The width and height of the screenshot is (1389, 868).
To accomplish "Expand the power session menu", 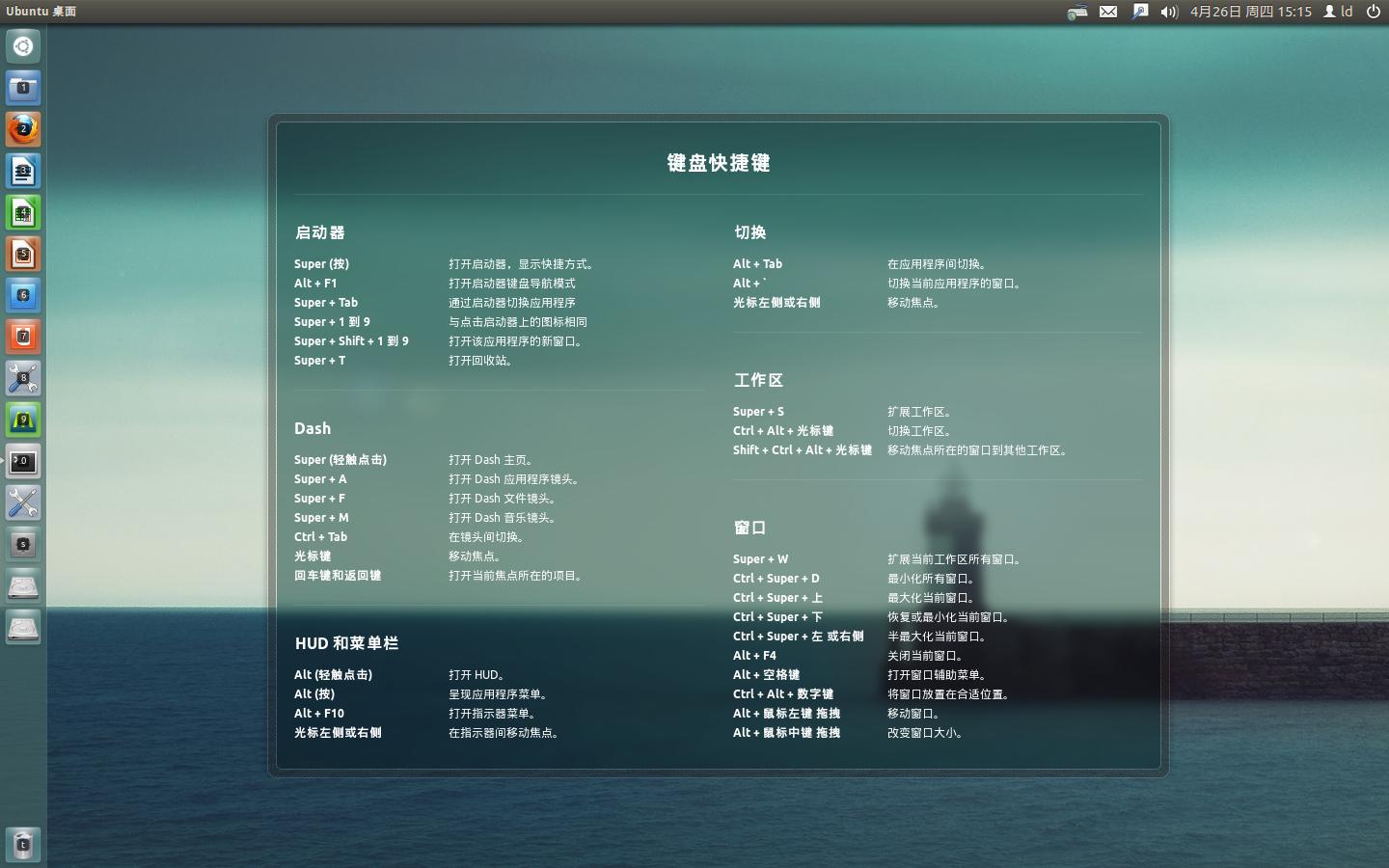I will pos(1374,12).
